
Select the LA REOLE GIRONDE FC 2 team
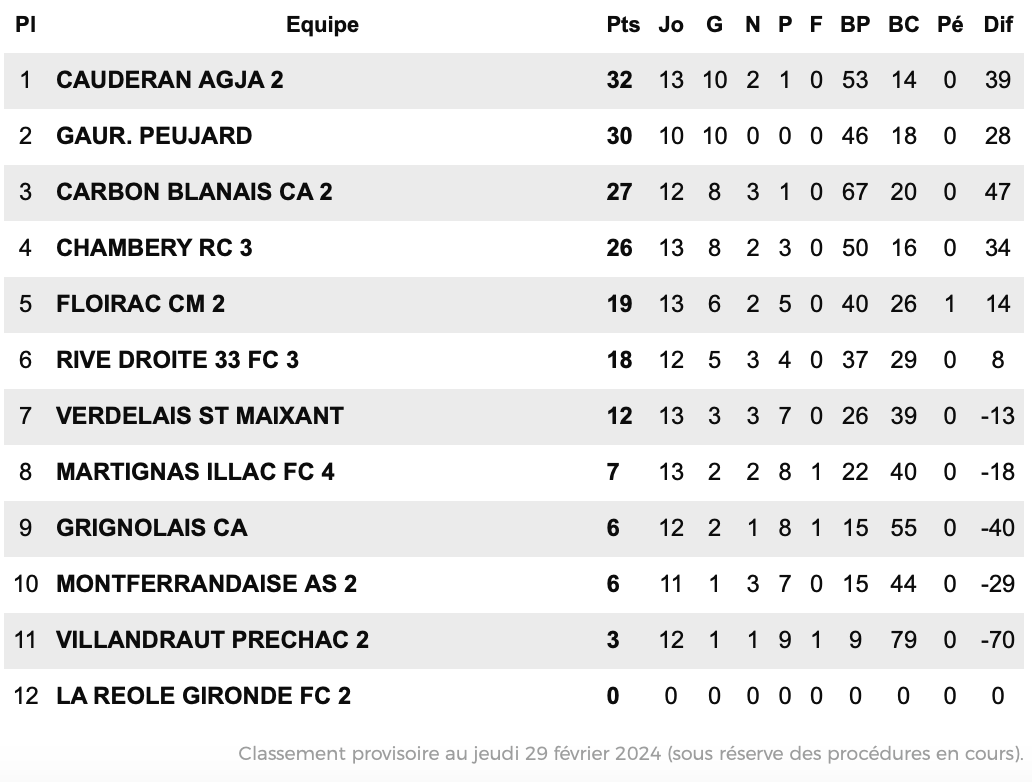click(203, 695)
